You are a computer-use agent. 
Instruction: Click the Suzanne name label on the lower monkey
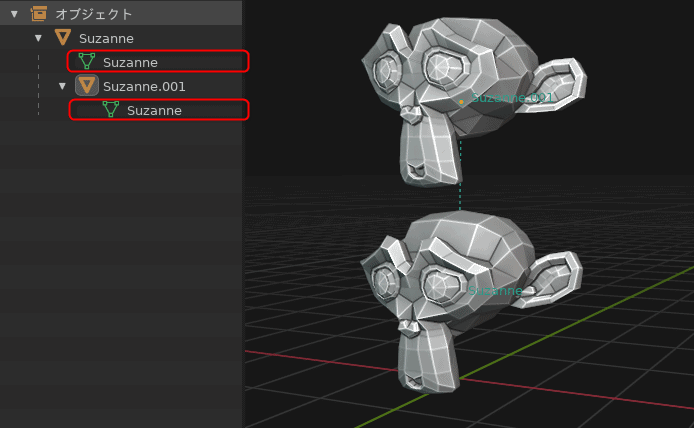pyautogui.click(x=495, y=291)
